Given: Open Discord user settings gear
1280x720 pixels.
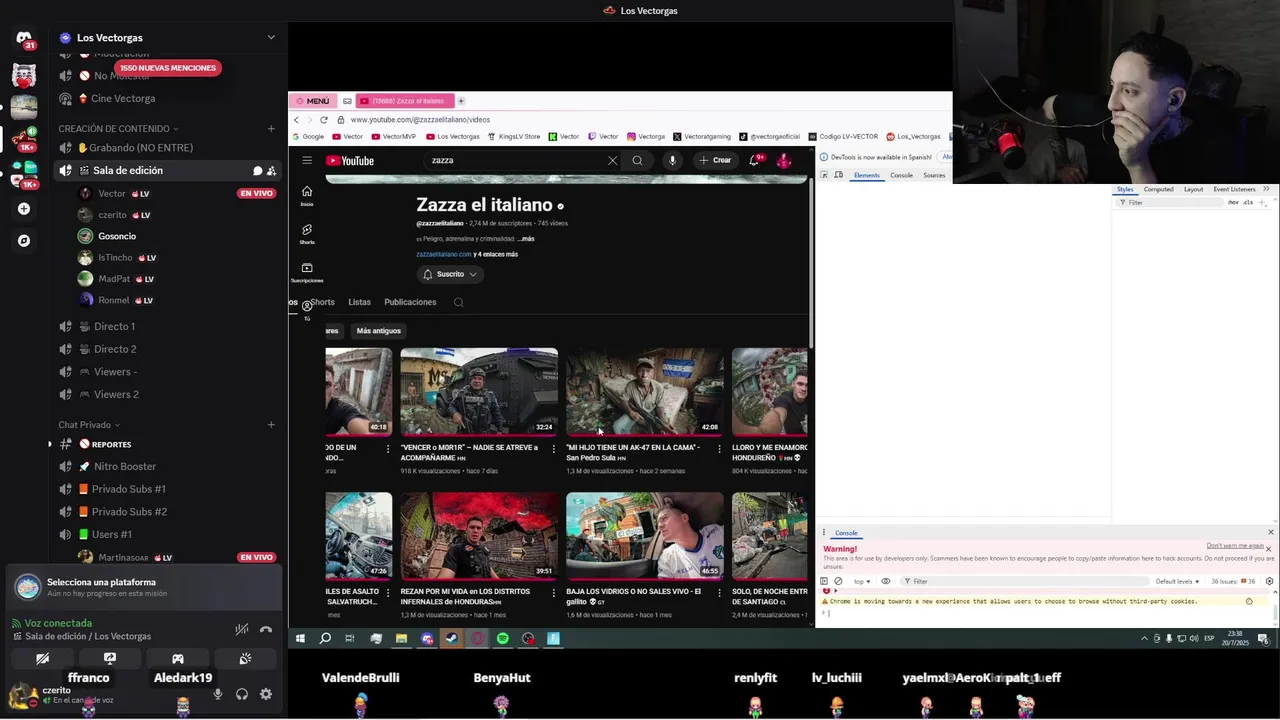Looking at the screenshot, I should 266,694.
